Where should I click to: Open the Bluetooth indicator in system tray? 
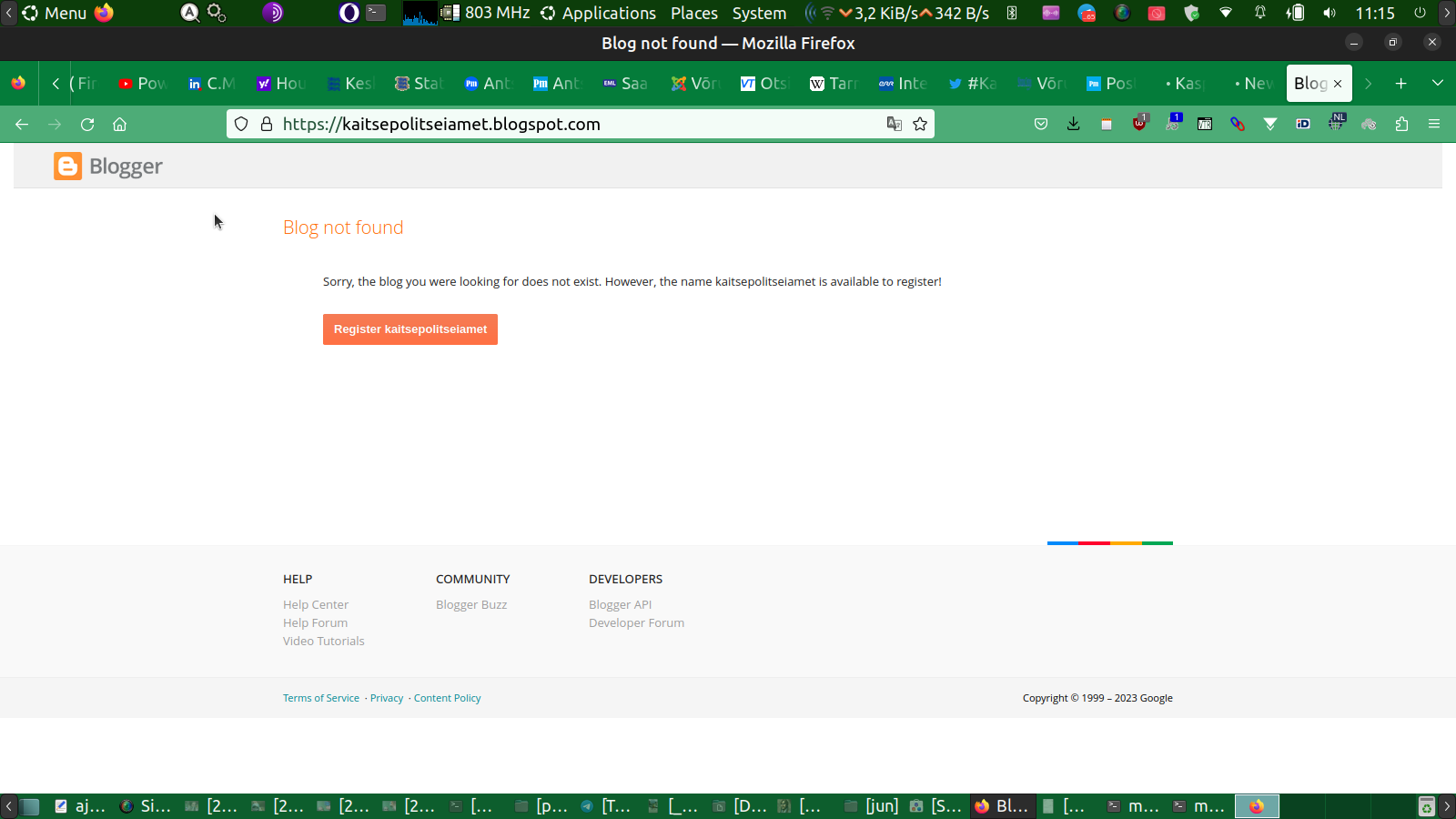click(1012, 13)
